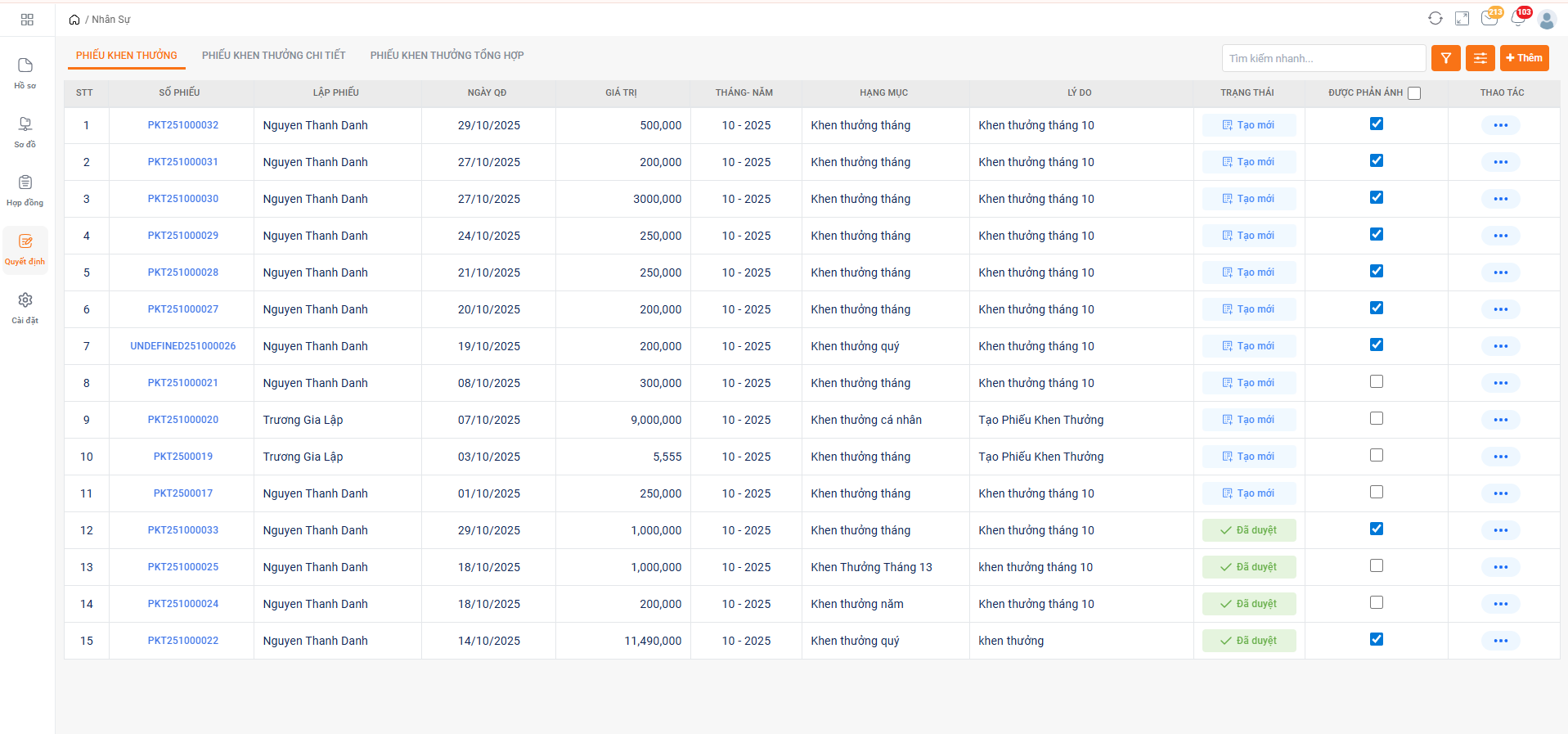Toggle the Được phản ánh header checkbox
1568x734 pixels.
1414,93
